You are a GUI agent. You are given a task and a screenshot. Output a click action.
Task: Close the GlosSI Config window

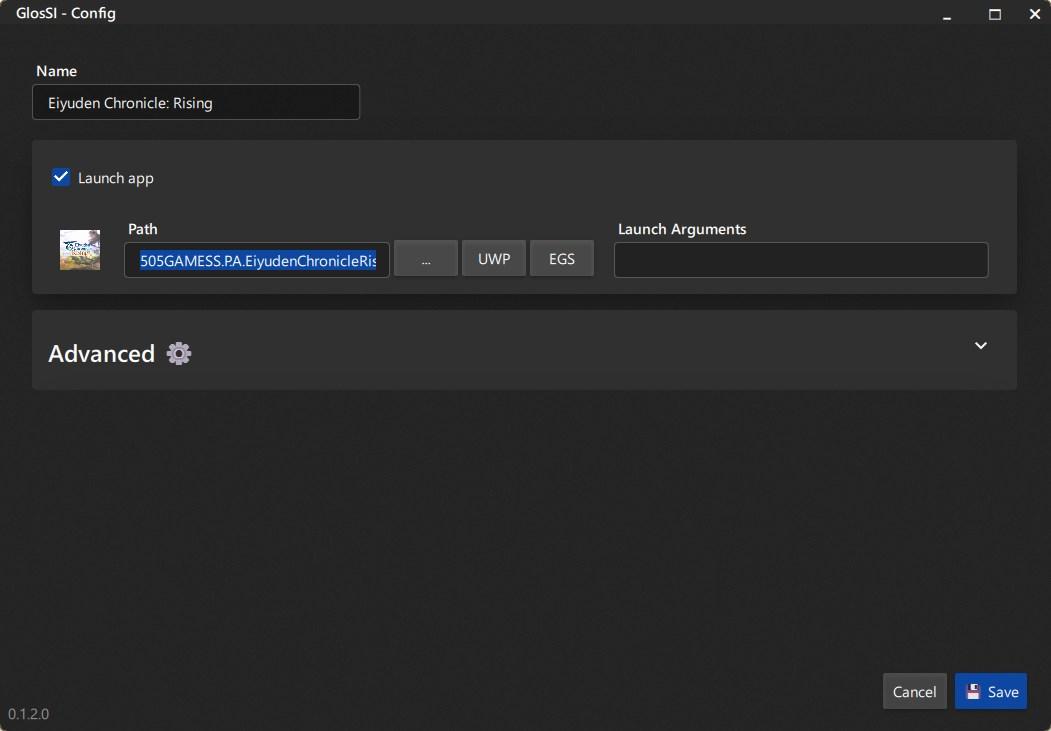[x=1034, y=14]
